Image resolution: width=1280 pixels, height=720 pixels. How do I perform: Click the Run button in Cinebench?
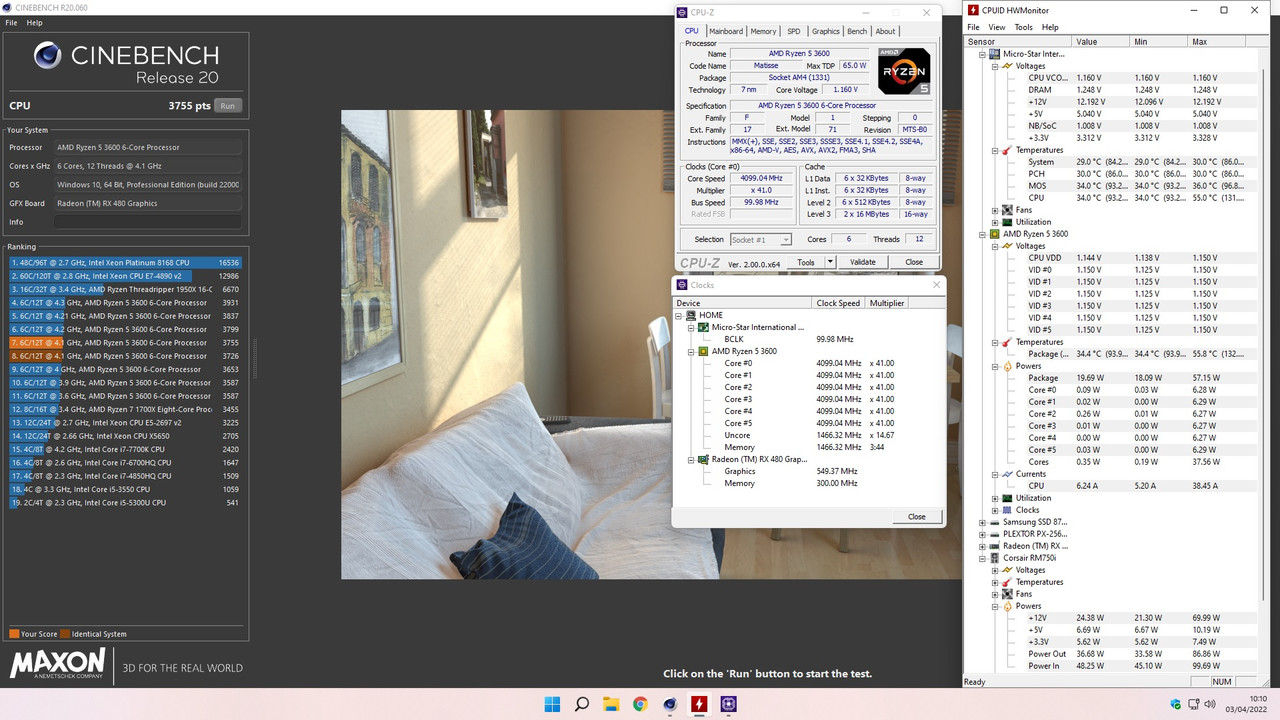228,105
